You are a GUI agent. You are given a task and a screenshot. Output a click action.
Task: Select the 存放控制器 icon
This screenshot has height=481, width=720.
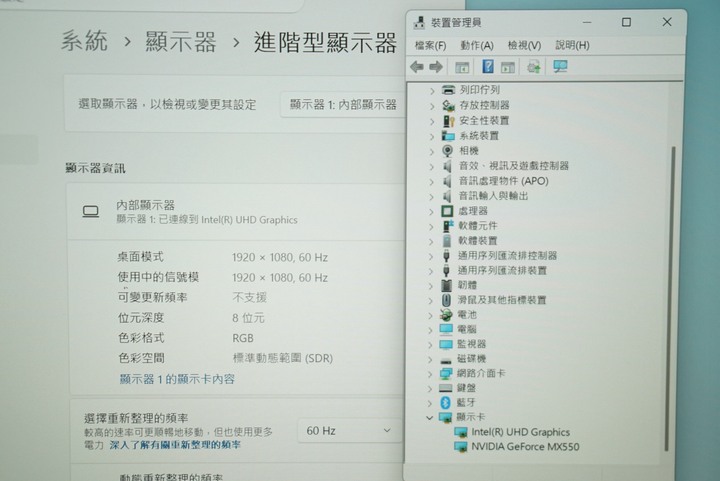pyautogui.click(x=448, y=105)
